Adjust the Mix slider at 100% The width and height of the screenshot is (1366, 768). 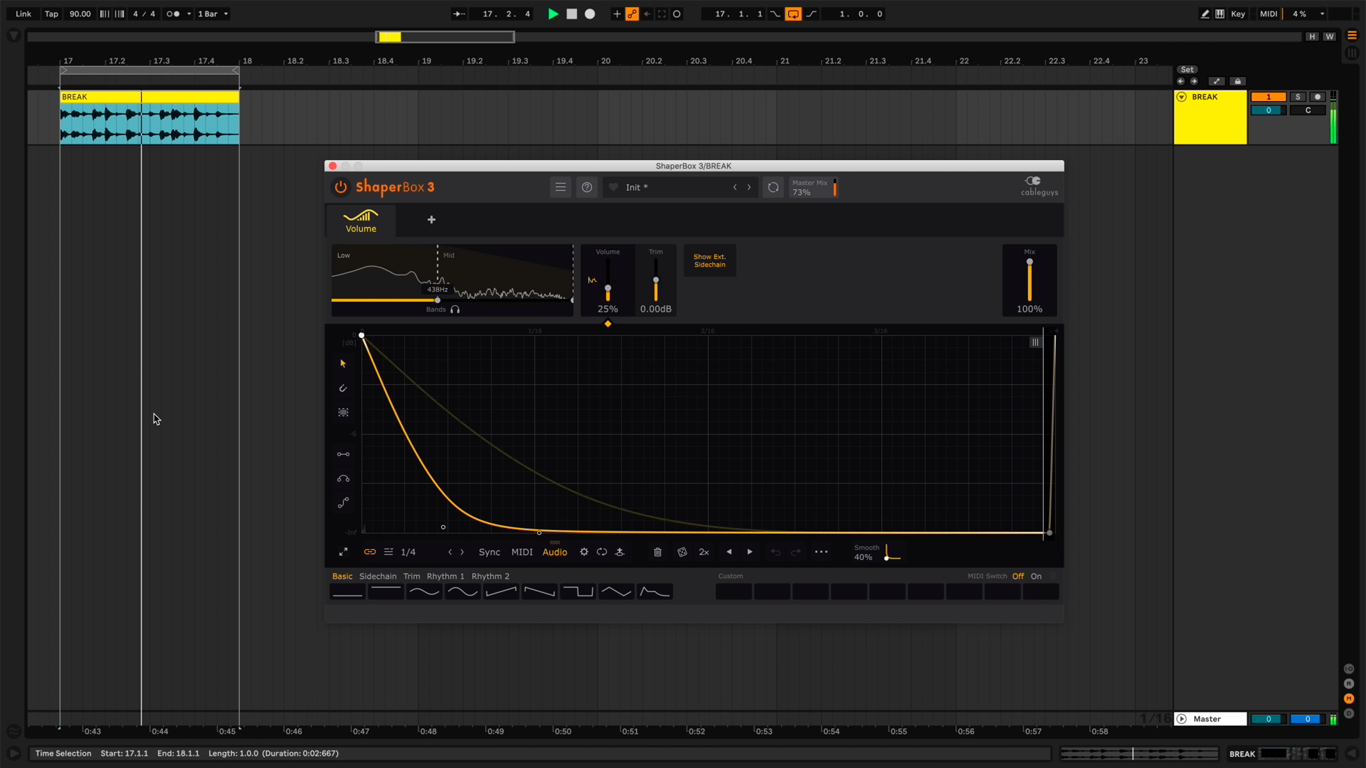pos(1029,280)
